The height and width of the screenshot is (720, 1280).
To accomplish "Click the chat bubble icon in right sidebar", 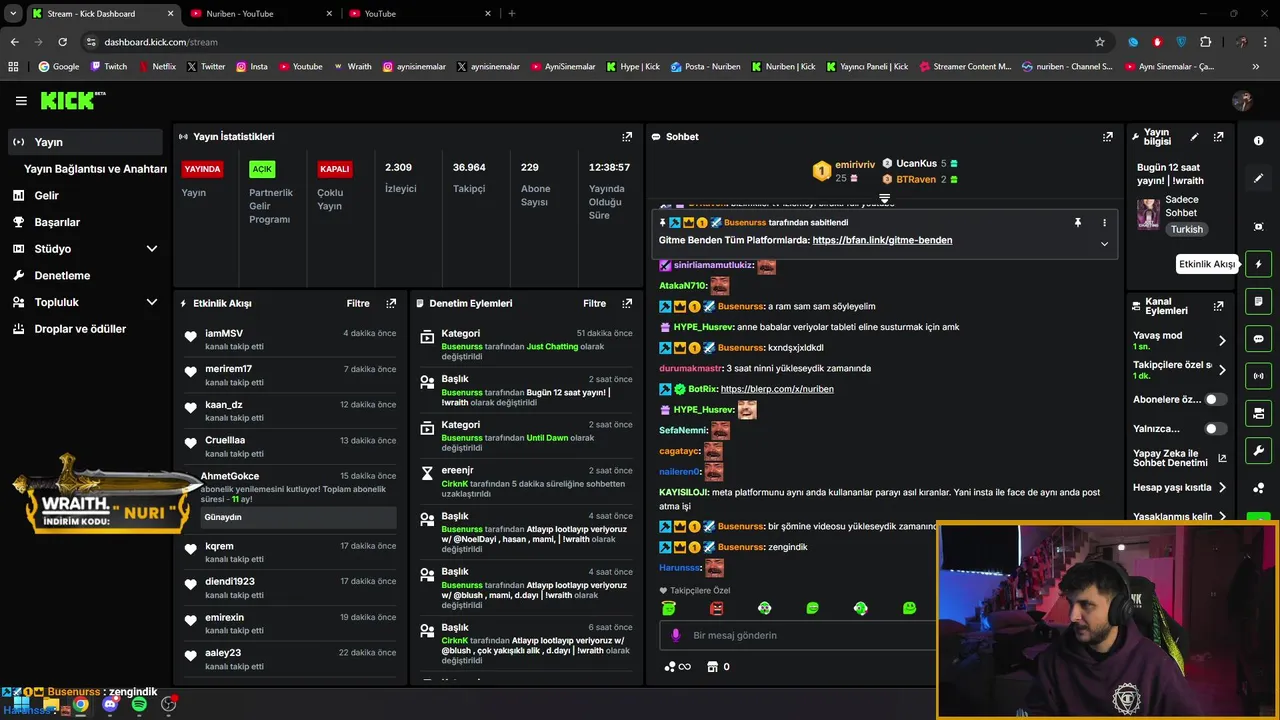I will pyautogui.click(x=1259, y=339).
